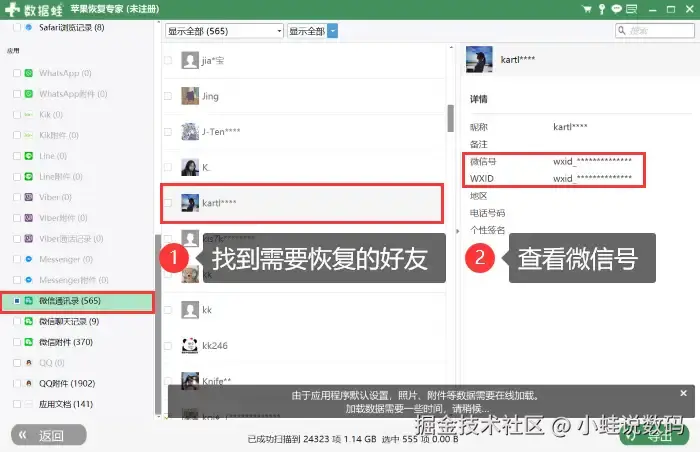Select Kik附件 (0) in sidebar
Image resolution: width=700 pixels, height=452 pixels.
tap(59, 135)
